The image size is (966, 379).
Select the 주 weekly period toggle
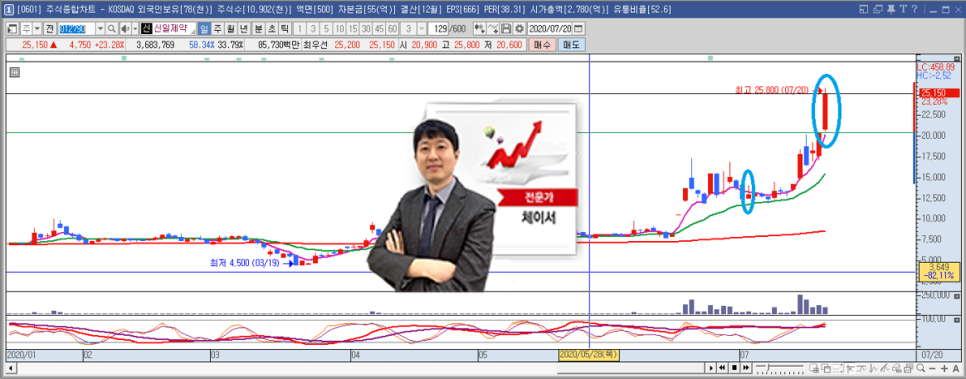click(x=217, y=29)
